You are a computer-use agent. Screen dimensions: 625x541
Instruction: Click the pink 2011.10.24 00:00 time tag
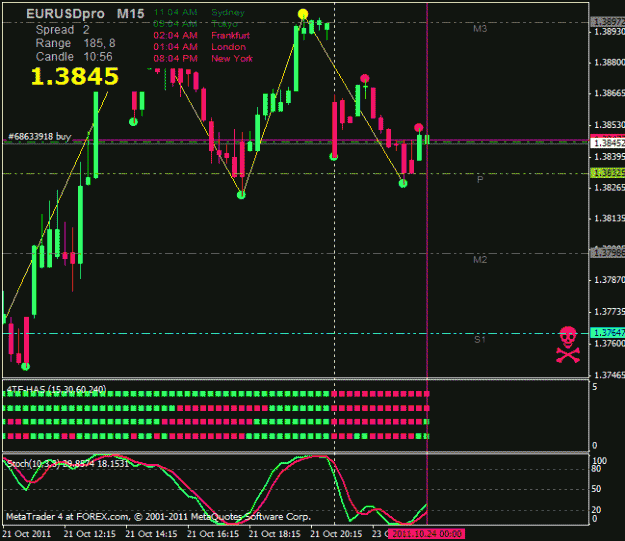(x=426, y=534)
